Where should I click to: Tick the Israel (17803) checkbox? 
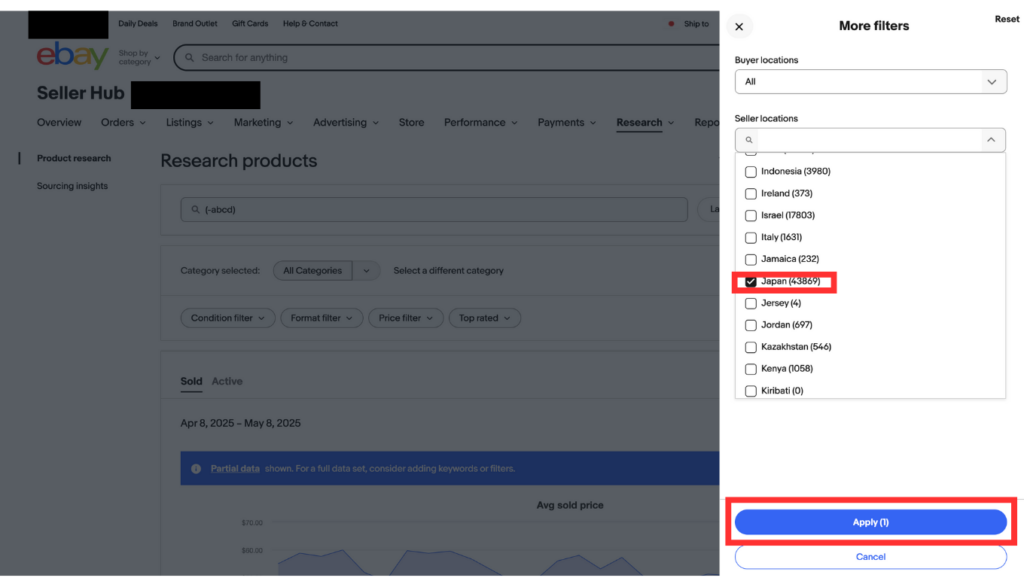tap(750, 215)
